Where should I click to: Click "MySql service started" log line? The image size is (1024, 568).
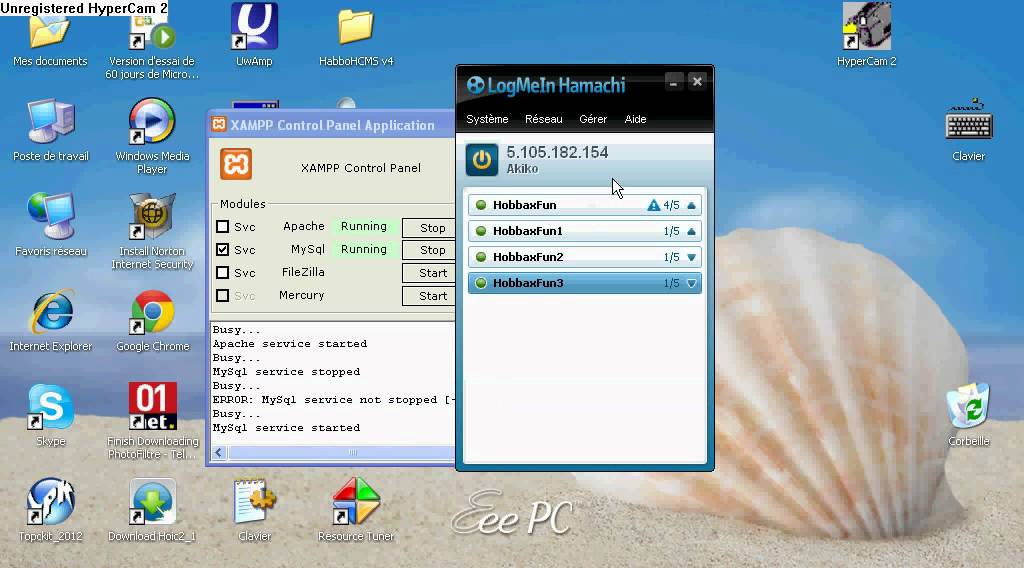[286, 428]
